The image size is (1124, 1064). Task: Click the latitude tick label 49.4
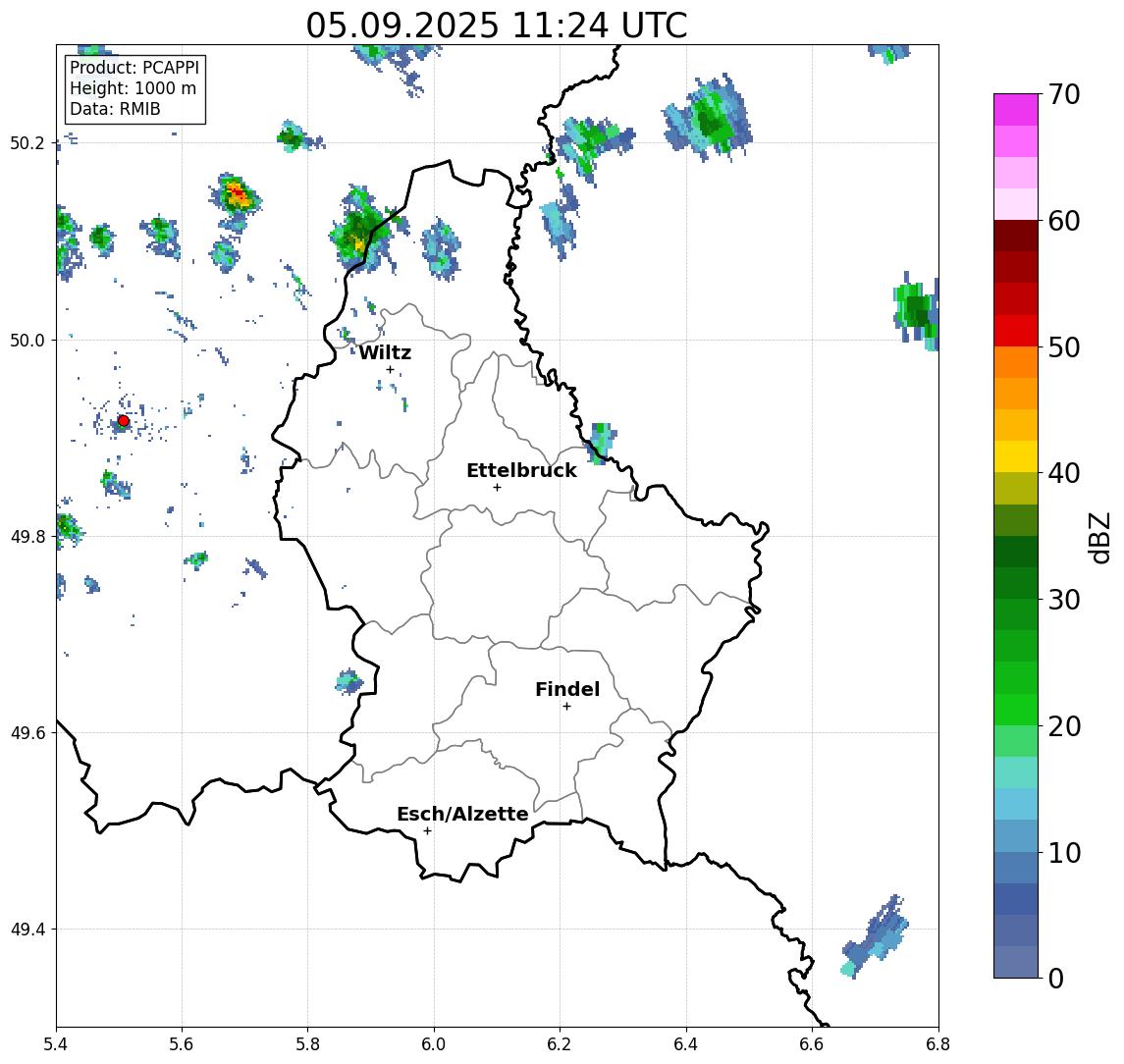coord(27,930)
